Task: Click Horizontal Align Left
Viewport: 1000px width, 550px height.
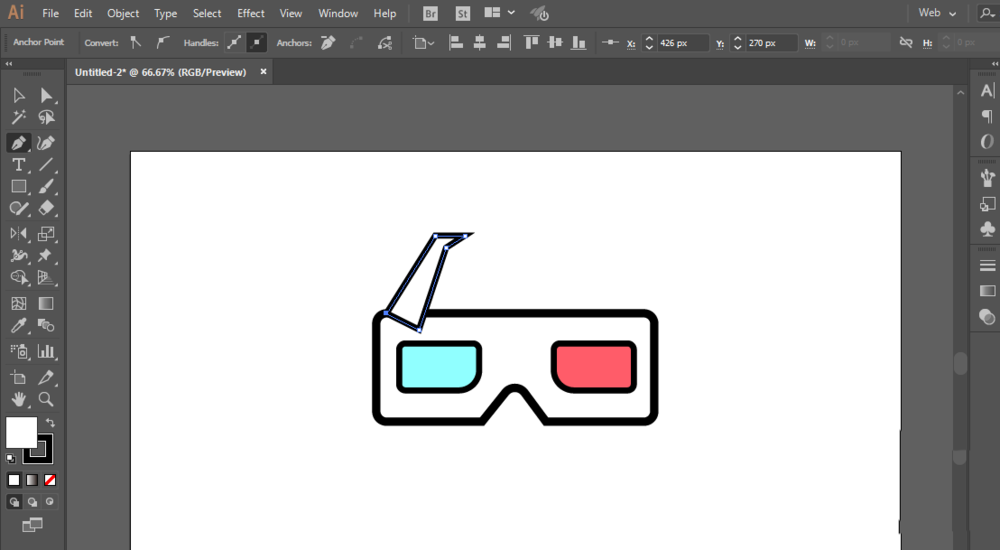Action: click(456, 43)
